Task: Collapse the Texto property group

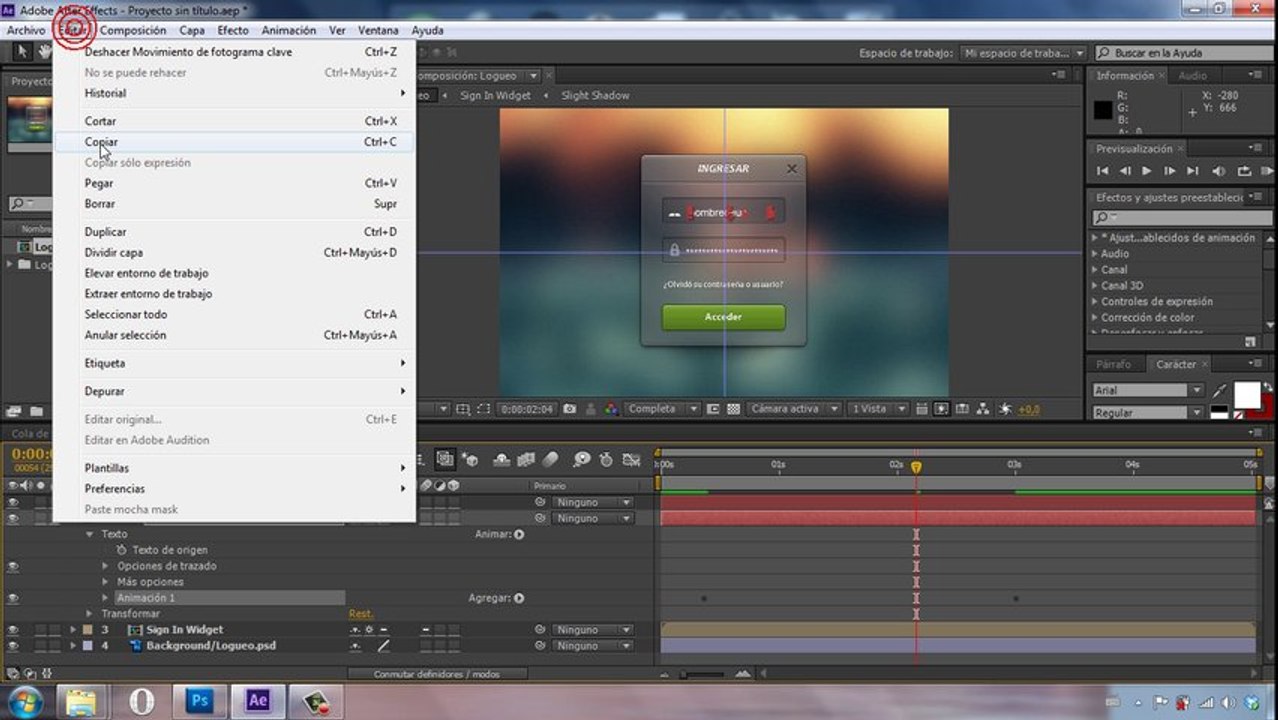Action: pos(90,535)
